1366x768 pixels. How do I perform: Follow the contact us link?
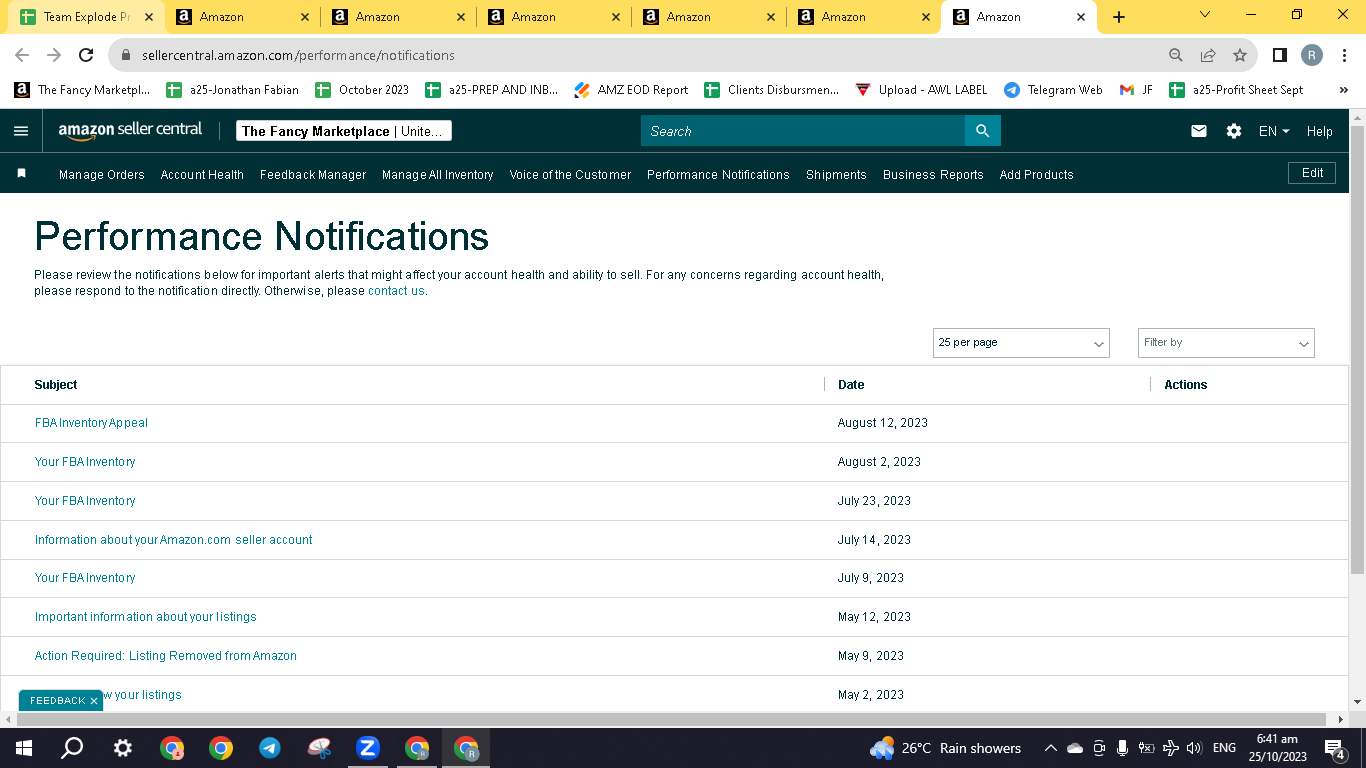tap(396, 291)
